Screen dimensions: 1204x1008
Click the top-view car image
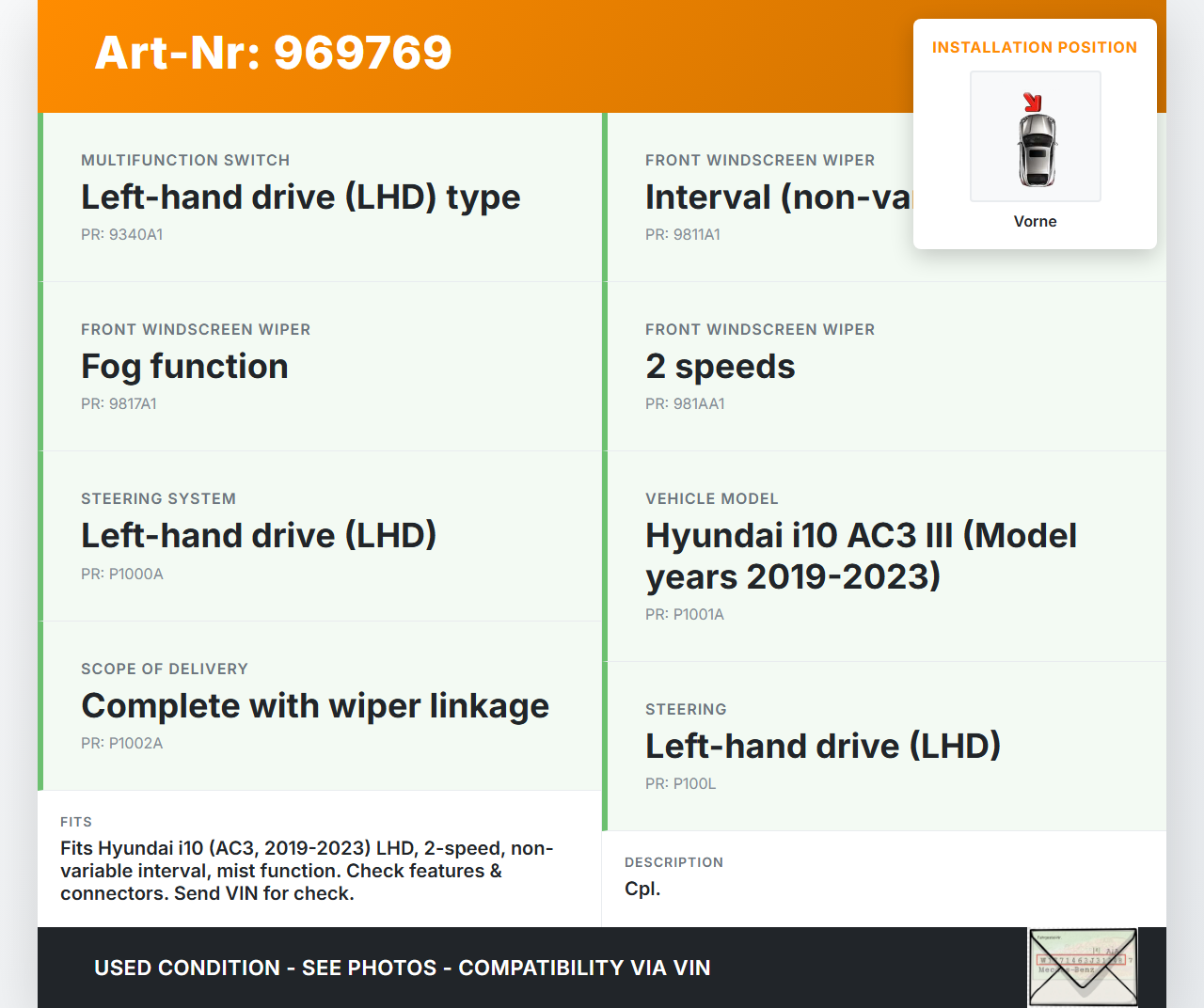[1037, 148]
